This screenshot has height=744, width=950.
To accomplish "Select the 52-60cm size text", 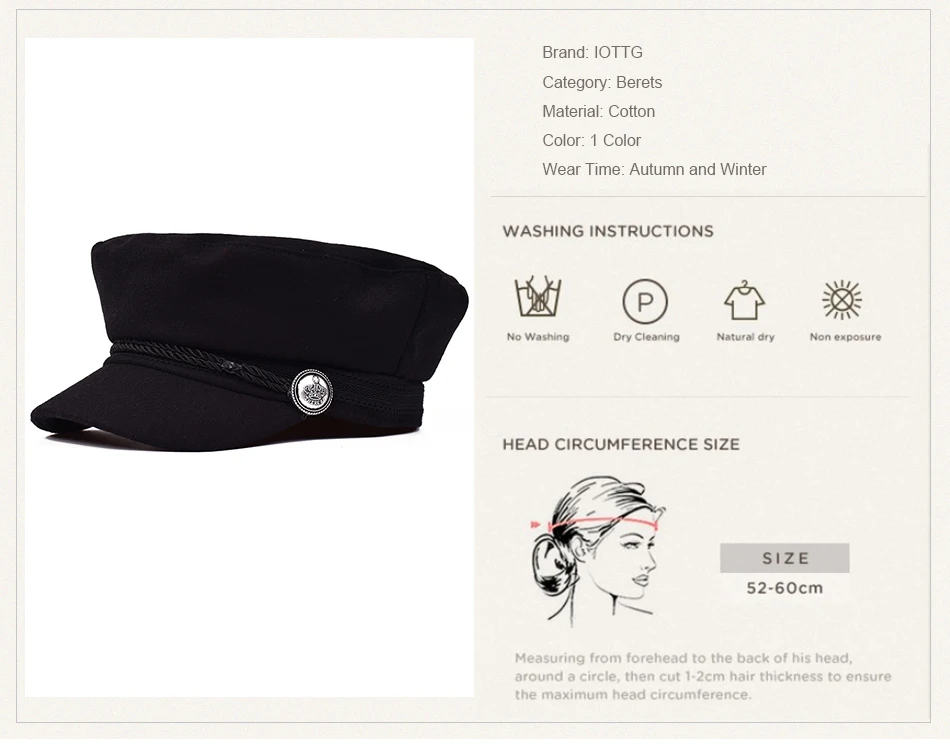I will [x=785, y=588].
